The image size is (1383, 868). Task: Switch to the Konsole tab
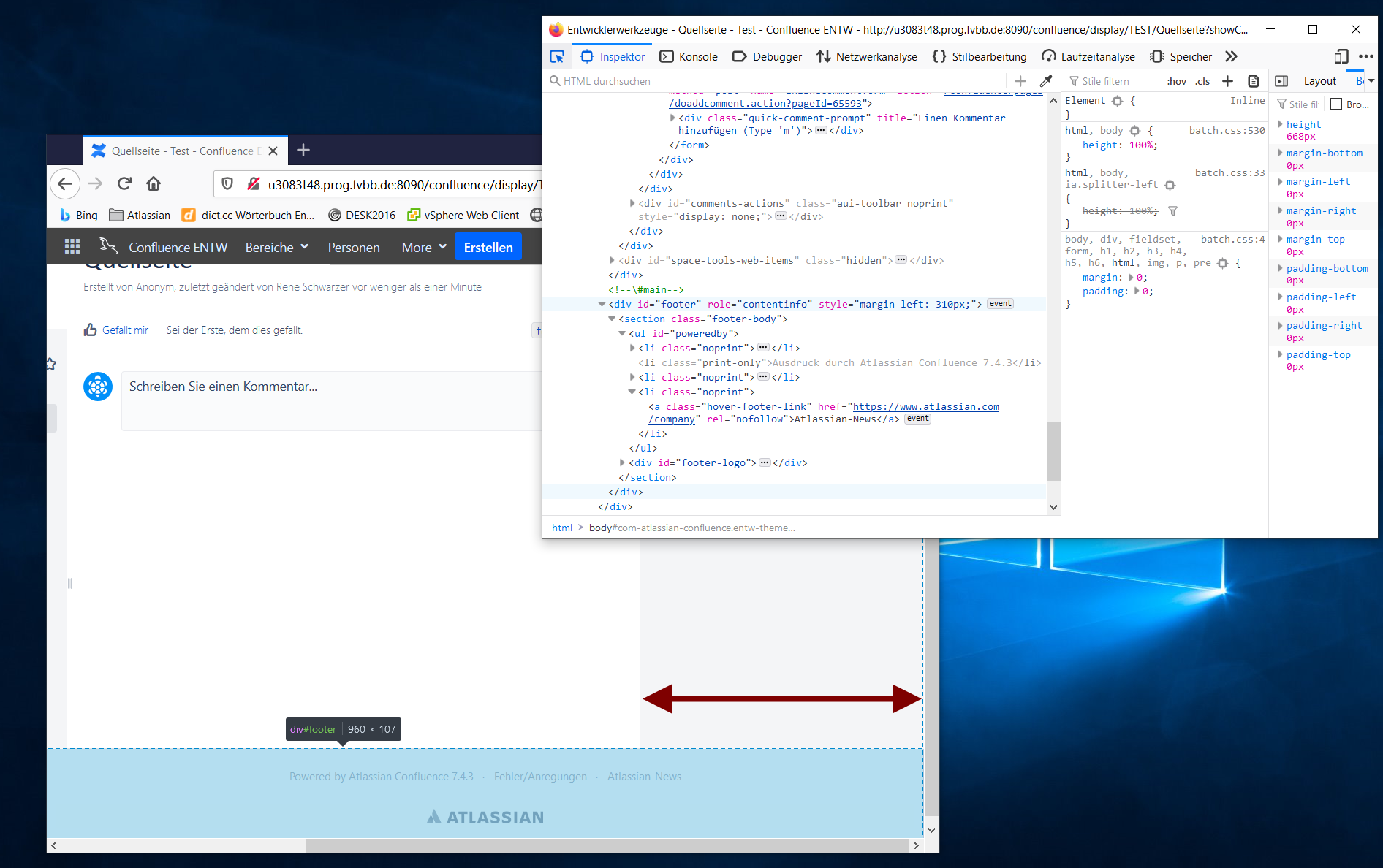tap(689, 56)
